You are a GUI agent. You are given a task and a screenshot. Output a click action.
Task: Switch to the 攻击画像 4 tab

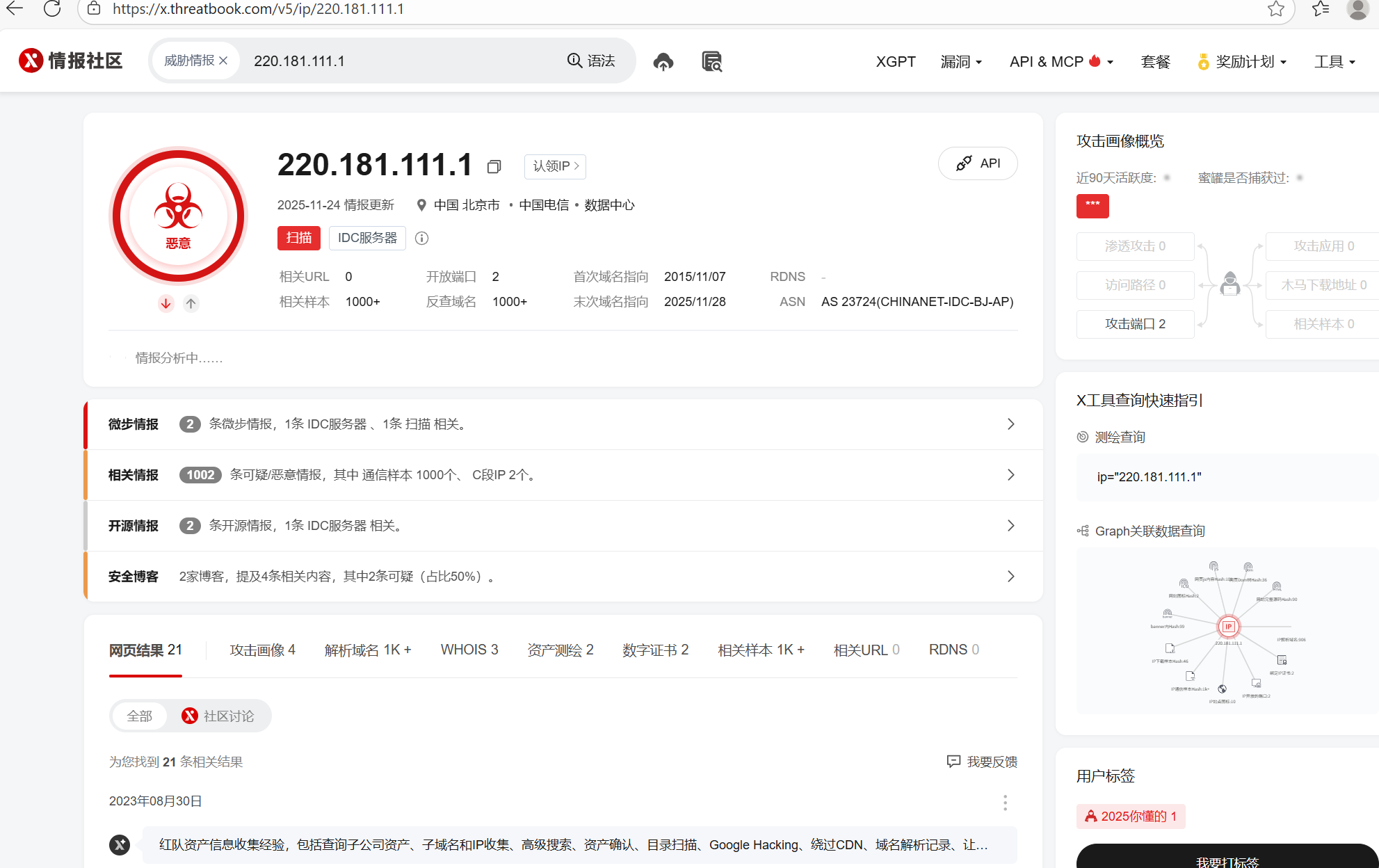click(x=262, y=650)
